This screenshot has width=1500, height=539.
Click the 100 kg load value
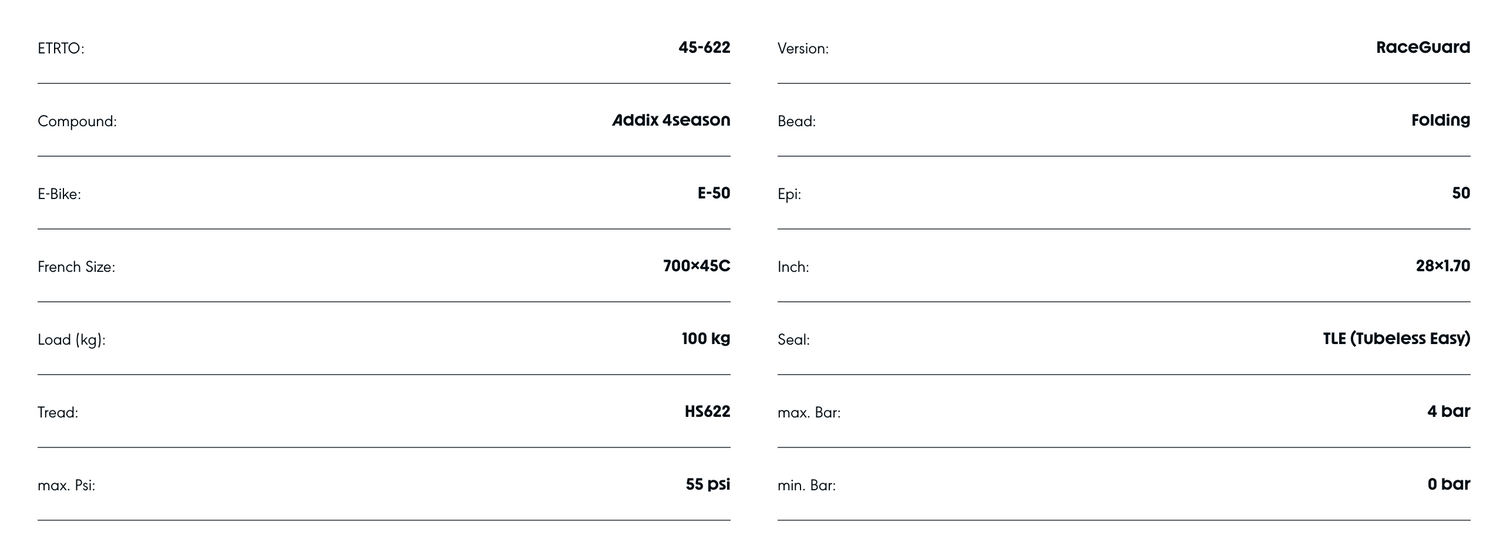(706, 339)
